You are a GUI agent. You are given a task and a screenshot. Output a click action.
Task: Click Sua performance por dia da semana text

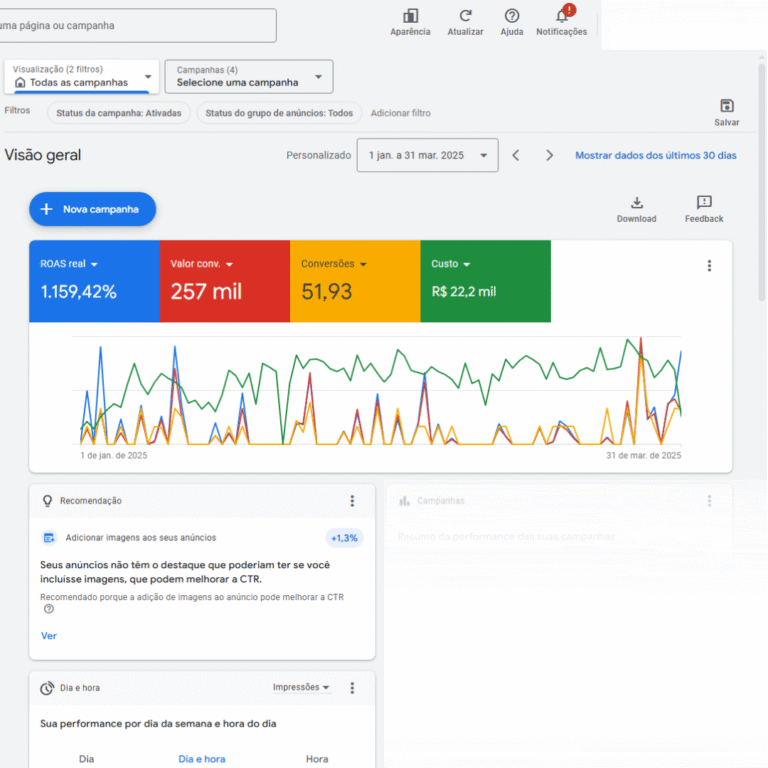[x=158, y=723]
